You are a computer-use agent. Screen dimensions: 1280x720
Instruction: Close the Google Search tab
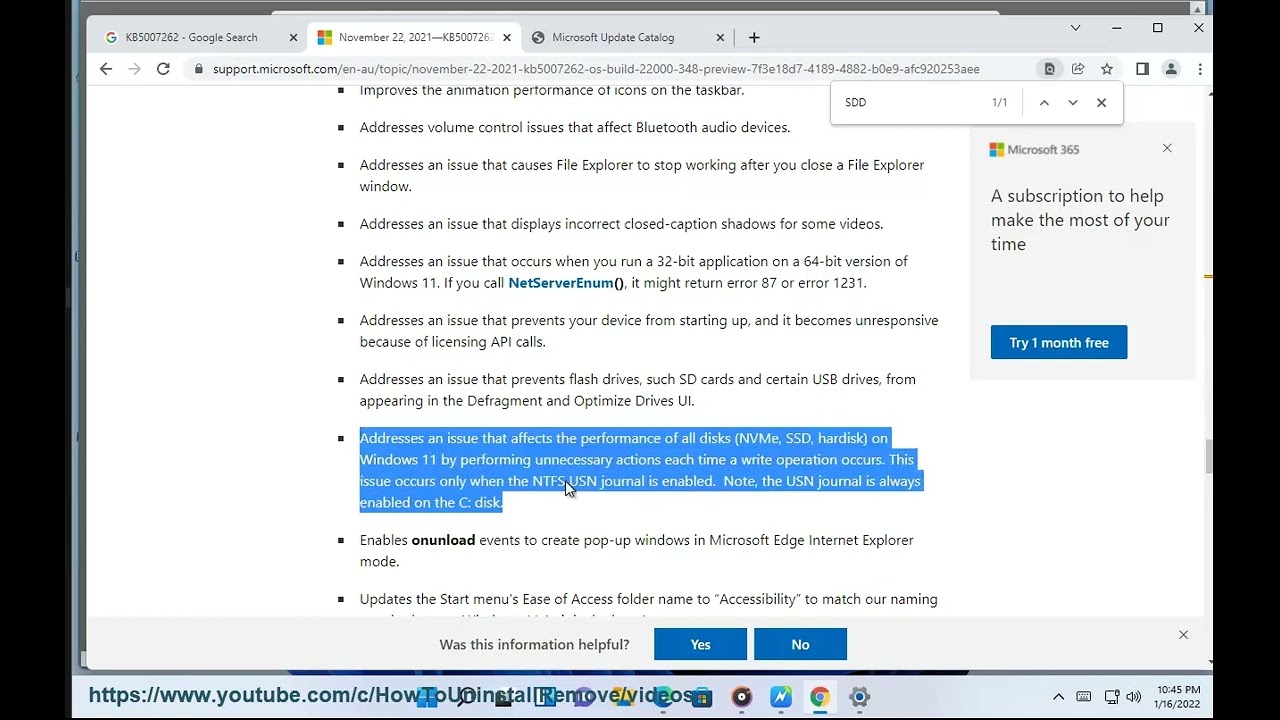click(x=293, y=37)
